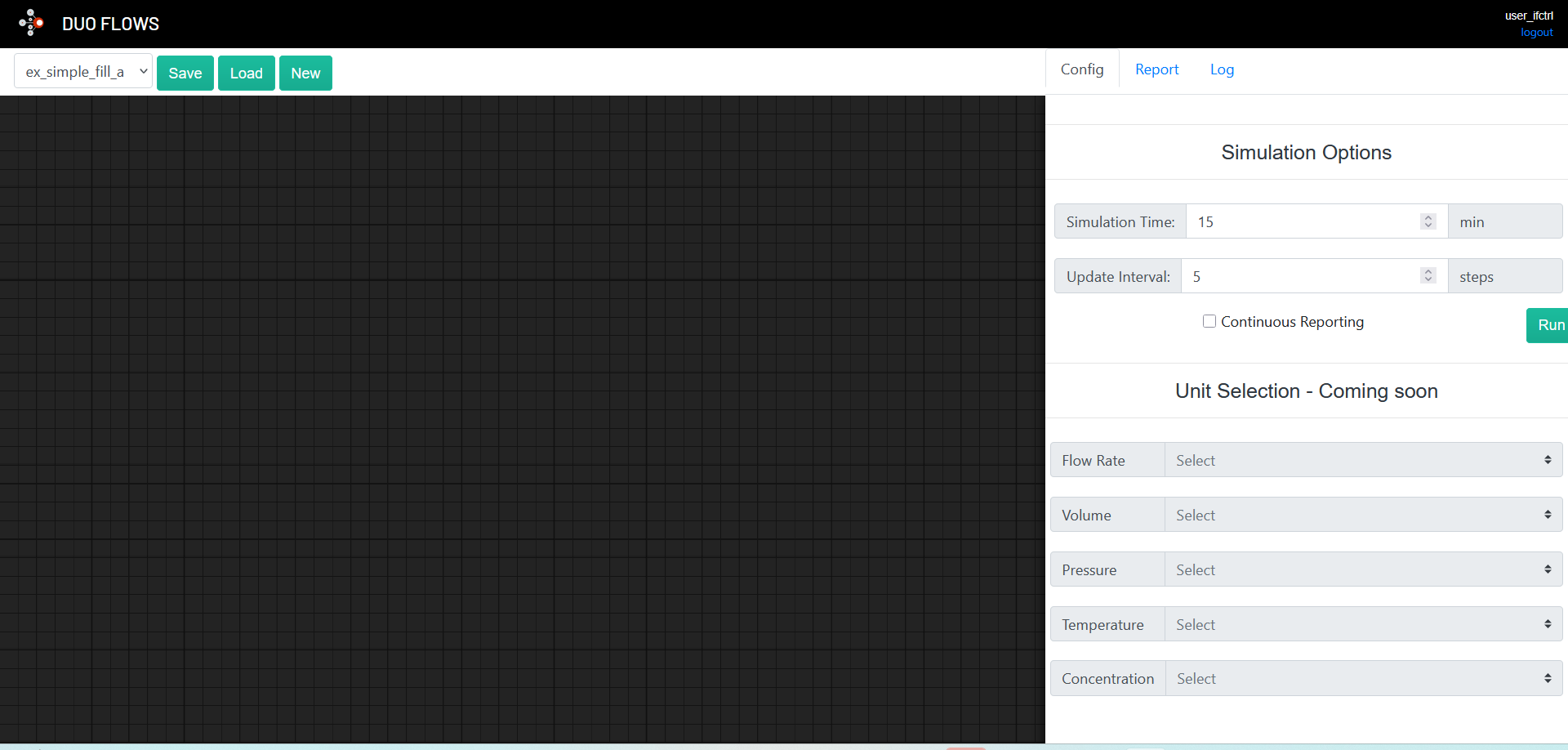Enable the Continuous Reporting checkbox
Screen dimensions: 1568x750
[1209, 321]
